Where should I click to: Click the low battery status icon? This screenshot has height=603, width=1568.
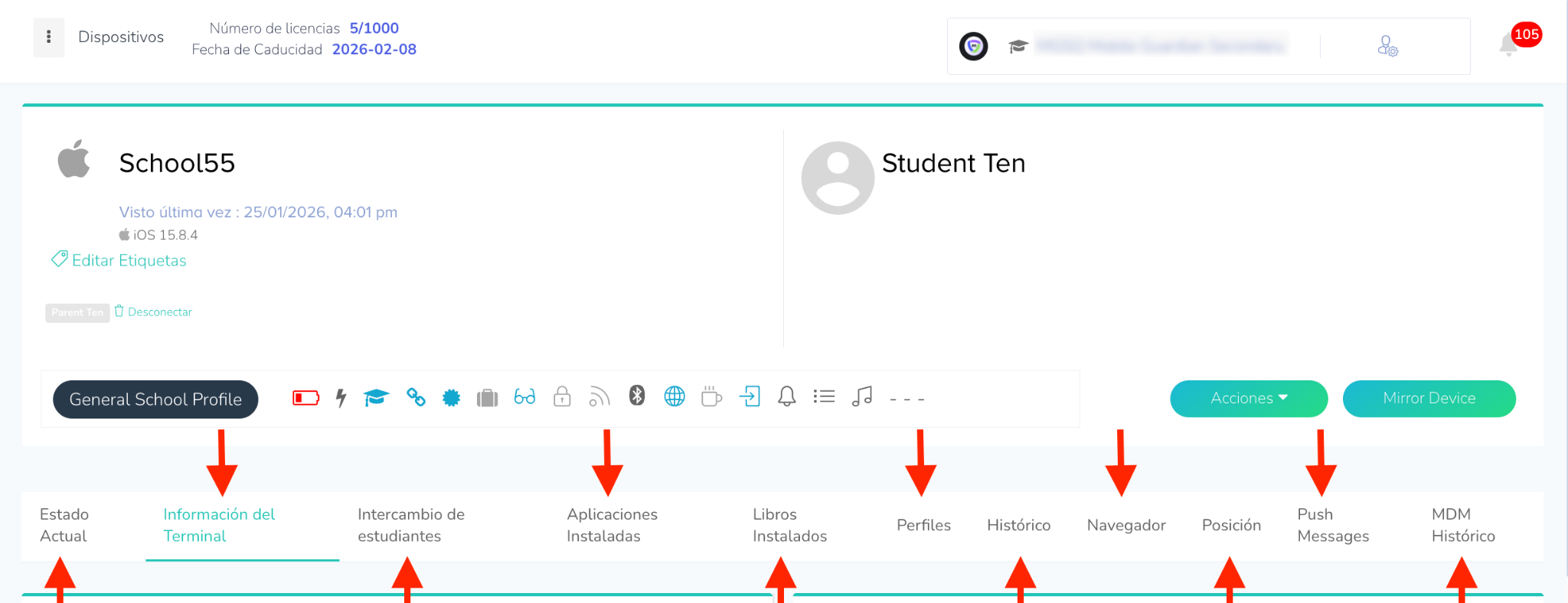coord(305,398)
